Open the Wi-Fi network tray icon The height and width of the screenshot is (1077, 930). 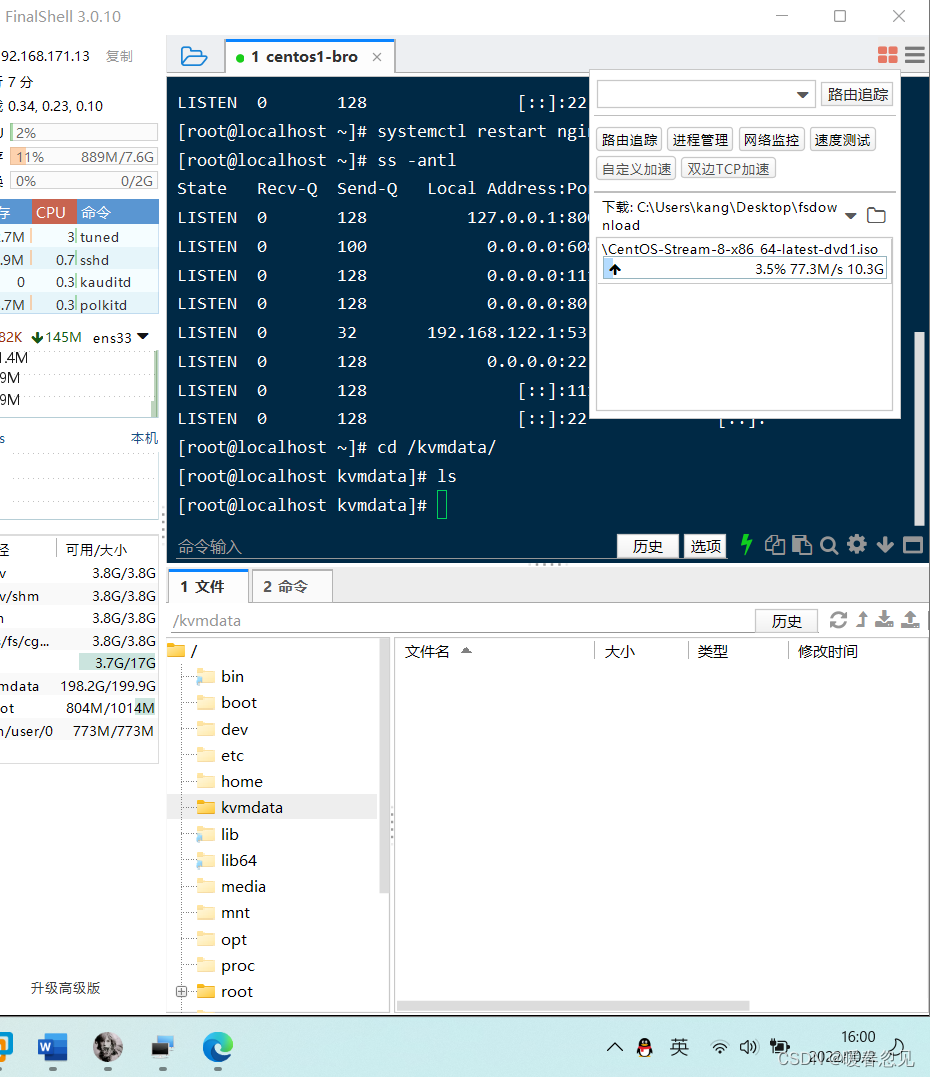click(x=719, y=1047)
